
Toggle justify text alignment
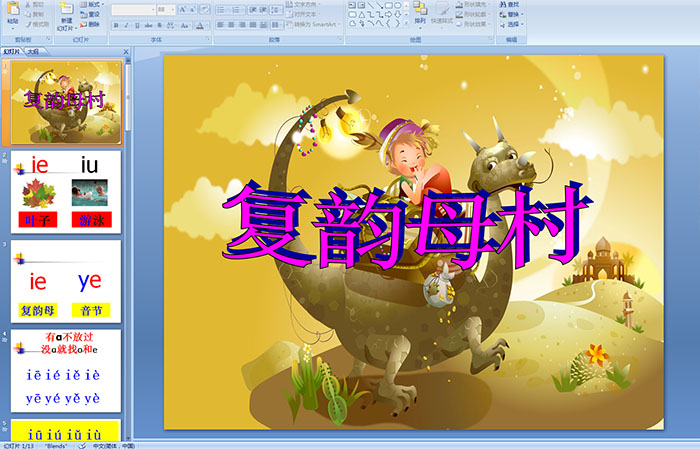click(253, 25)
